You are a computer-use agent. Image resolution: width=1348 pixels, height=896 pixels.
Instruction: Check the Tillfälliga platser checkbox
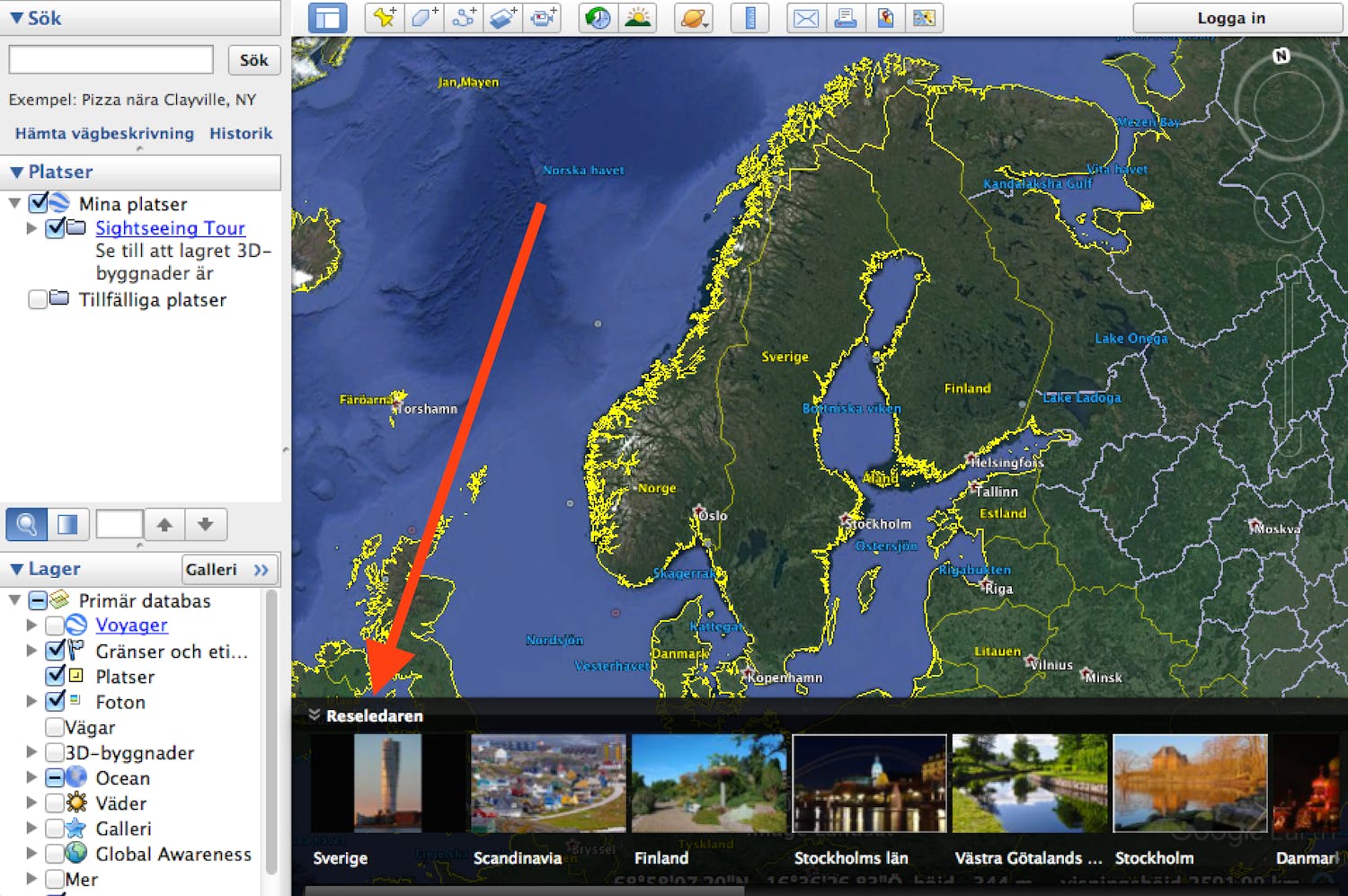(38, 299)
